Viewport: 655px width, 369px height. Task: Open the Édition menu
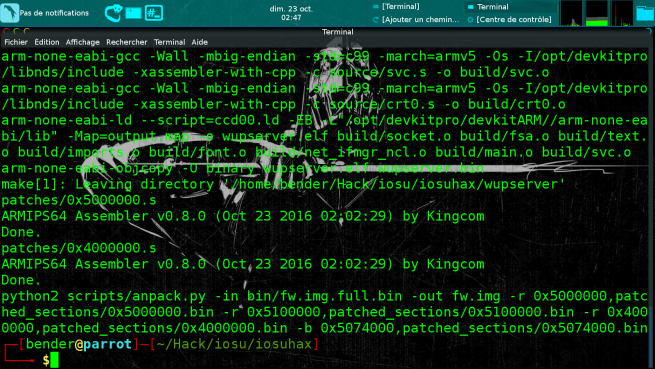pos(47,42)
